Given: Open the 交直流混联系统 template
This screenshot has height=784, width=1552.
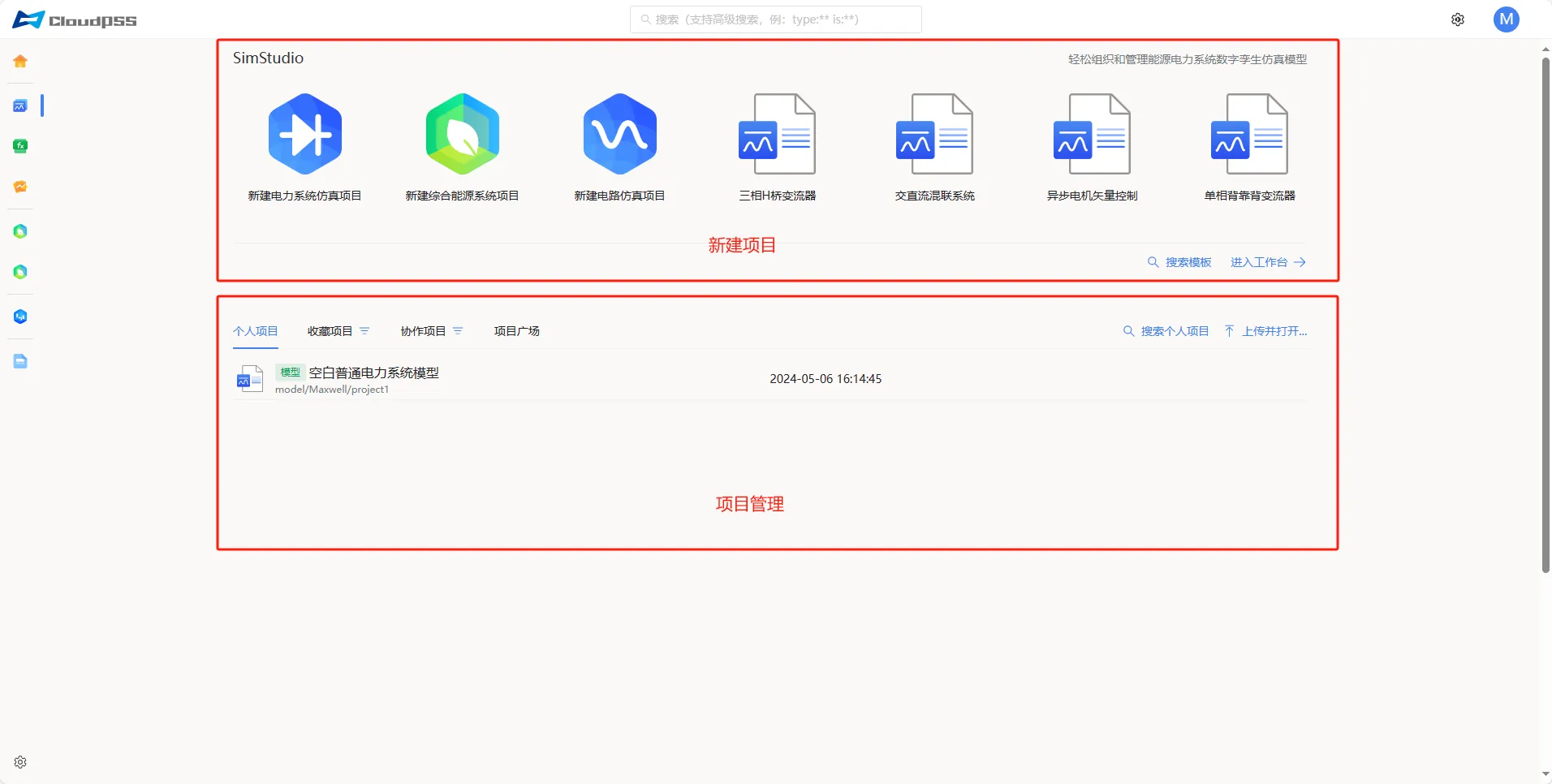Looking at the screenshot, I should (934, 135).
